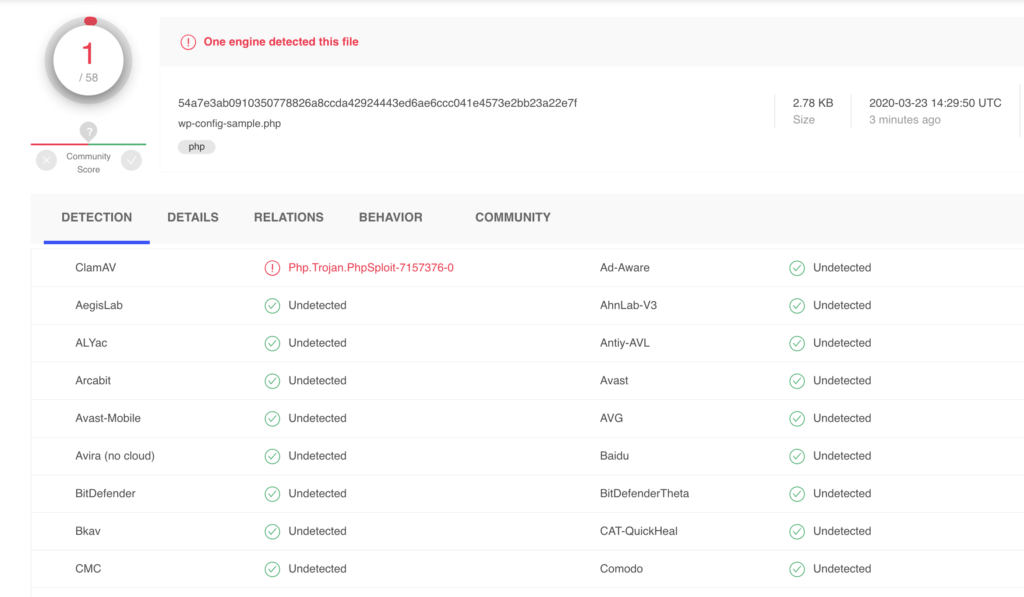Screen dimensions: 1024x597
Task: Open the Detection tab
Action: [x=97, y=218]
